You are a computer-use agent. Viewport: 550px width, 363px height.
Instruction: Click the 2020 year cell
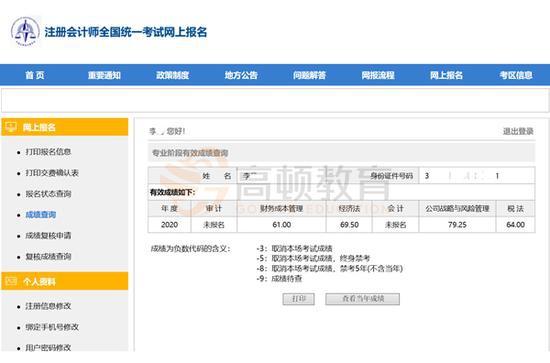coord(169,225)
